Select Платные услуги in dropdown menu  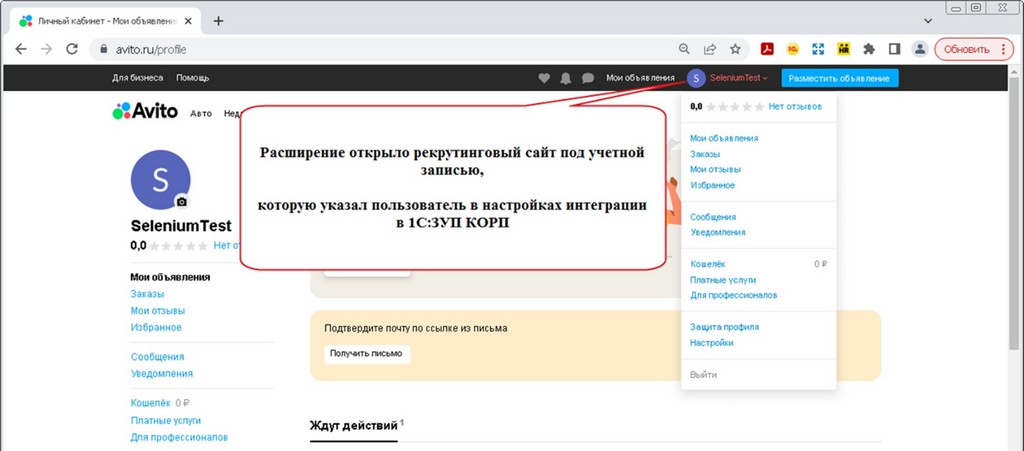[723, 279]
